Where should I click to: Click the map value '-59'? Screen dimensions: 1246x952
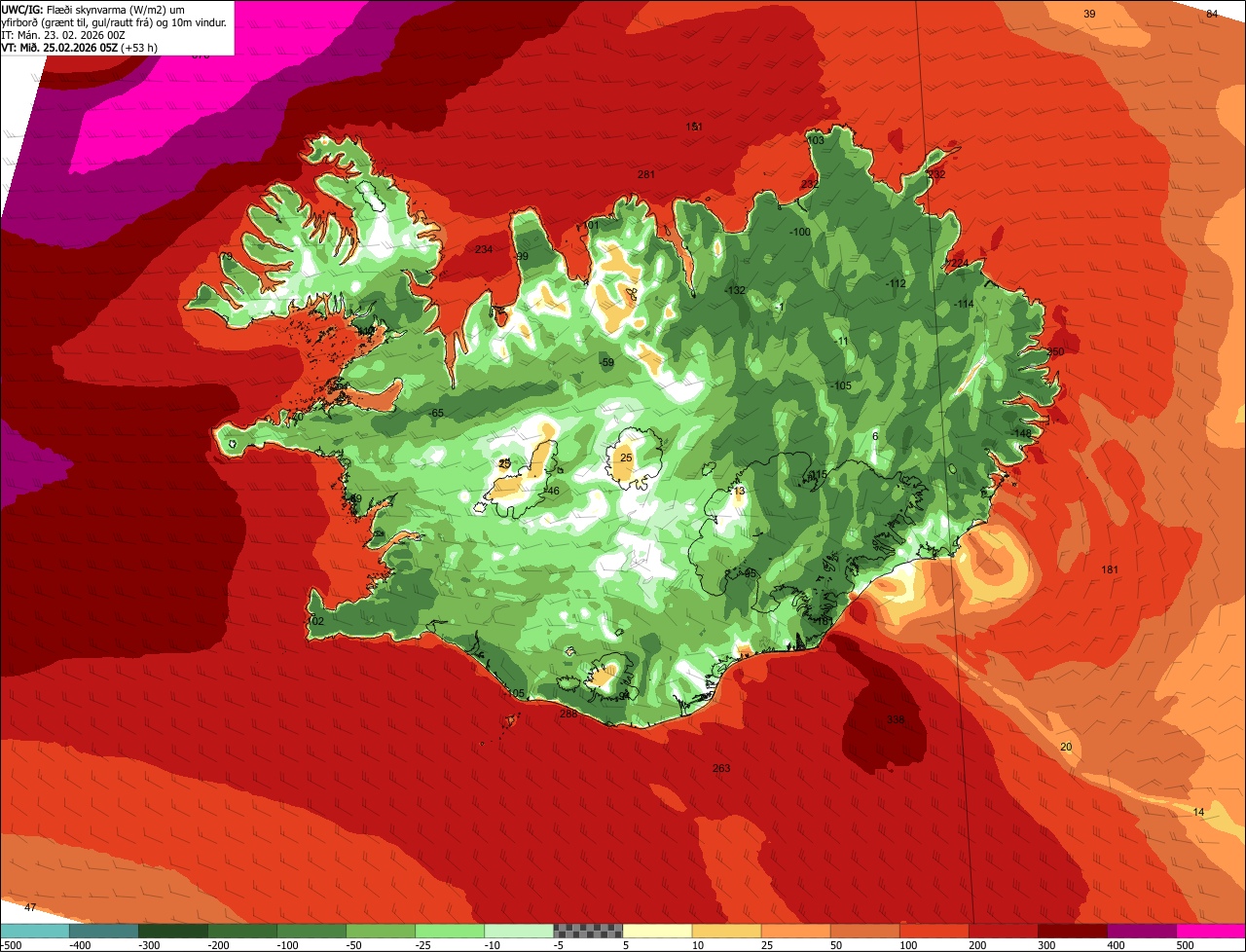606,362
